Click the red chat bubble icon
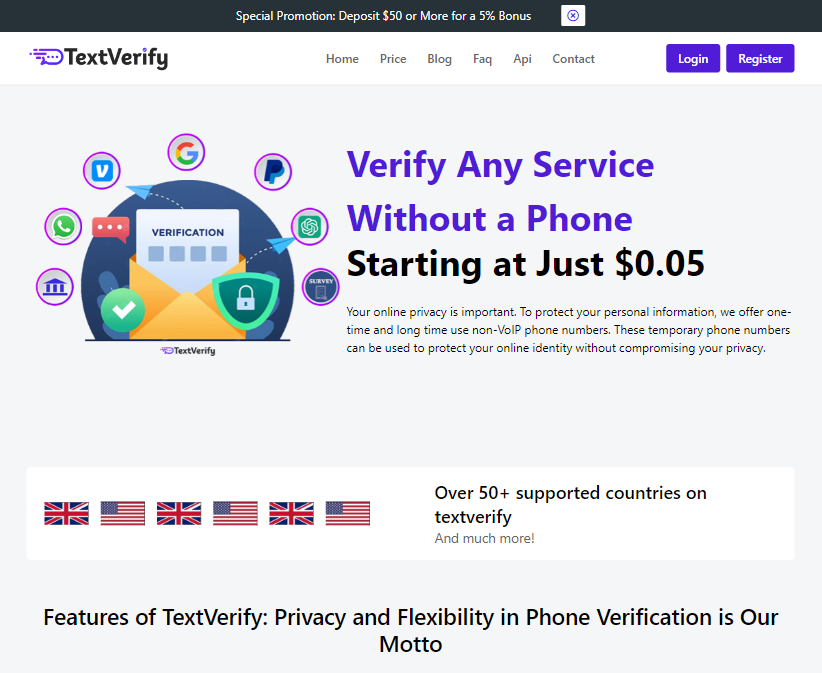This screenshot has height=673, width=822. coord(110,228)
